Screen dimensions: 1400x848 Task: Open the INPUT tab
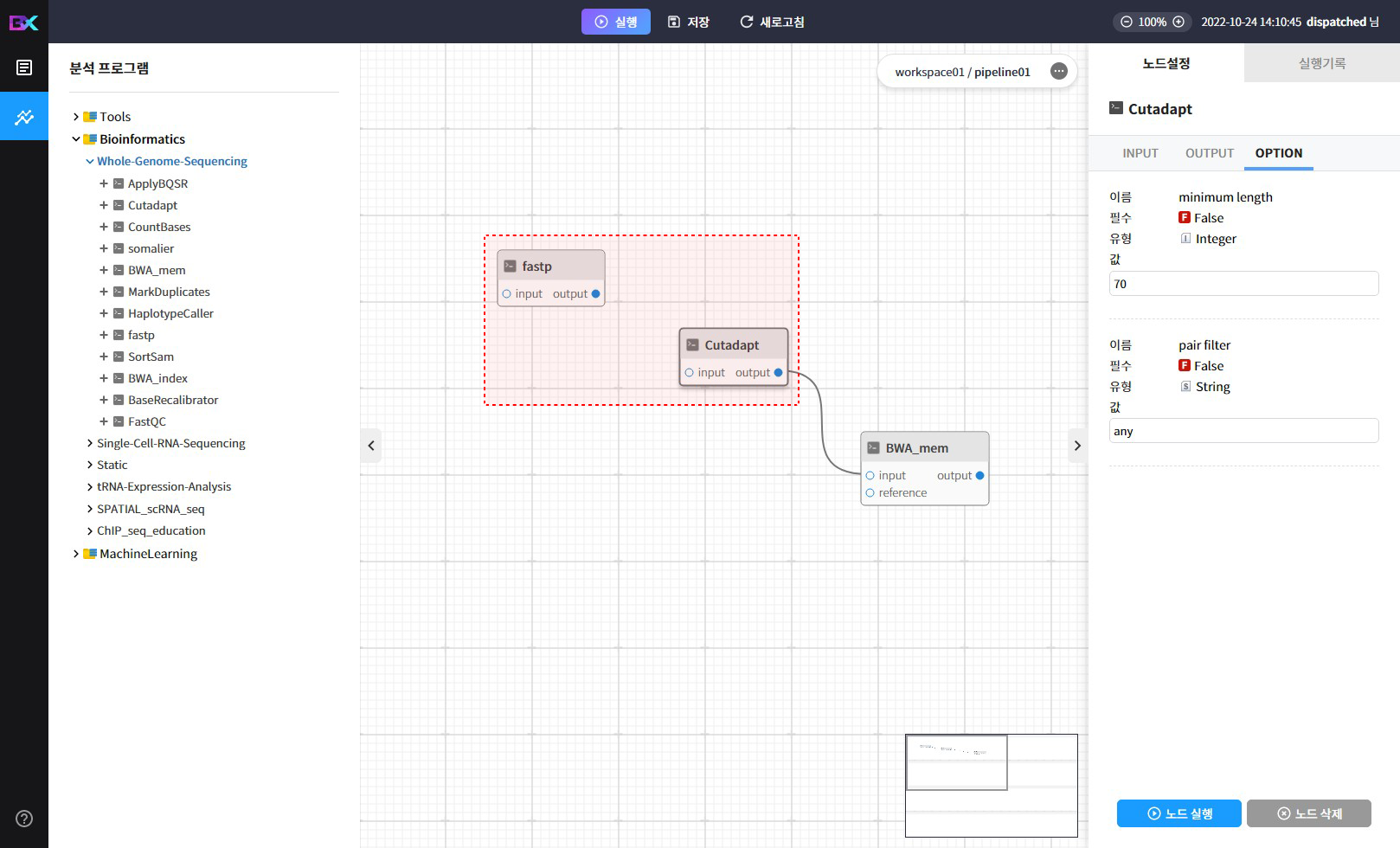click(x=1140, y=153)
